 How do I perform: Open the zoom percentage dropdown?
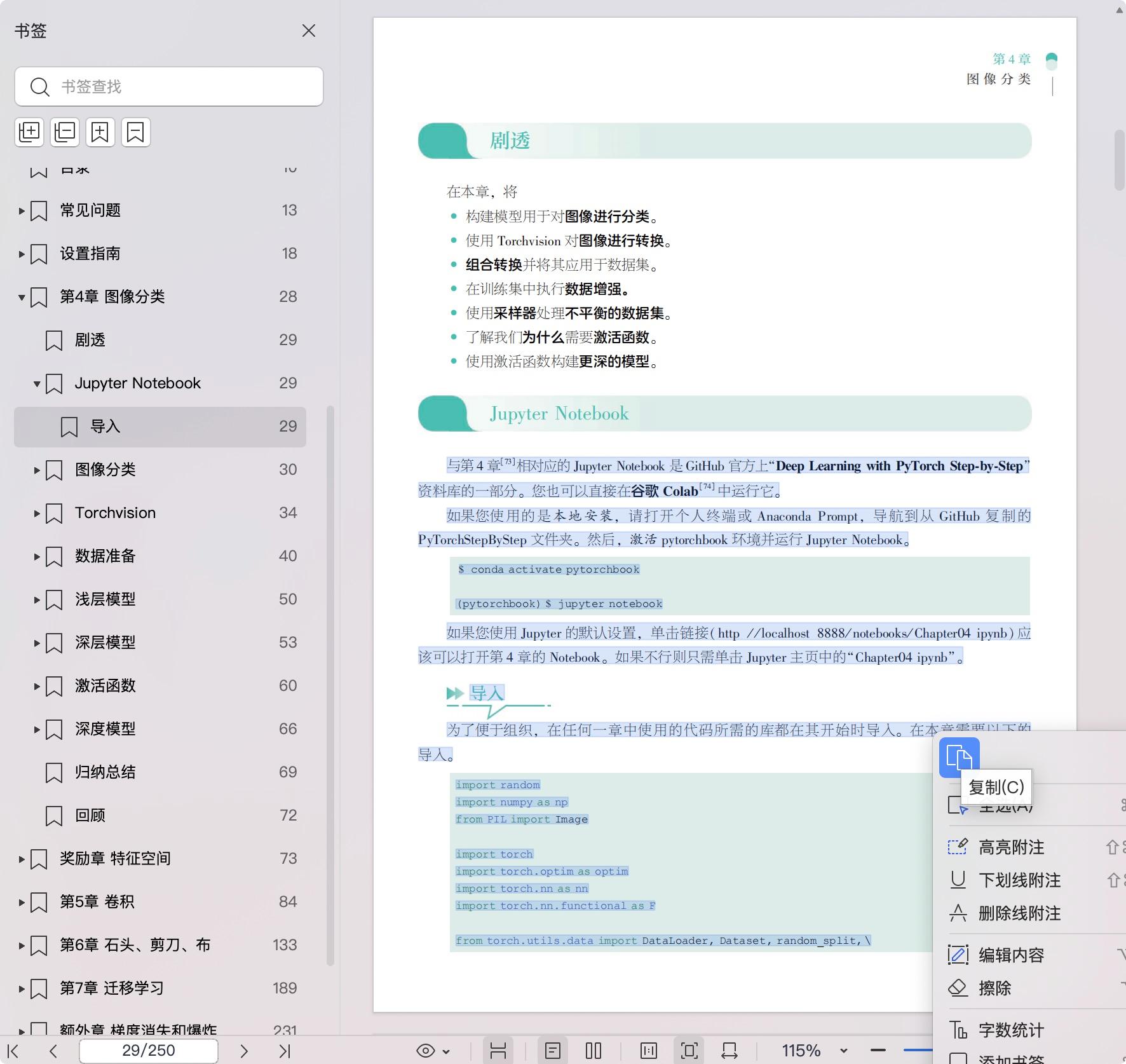pos(844,1051)
